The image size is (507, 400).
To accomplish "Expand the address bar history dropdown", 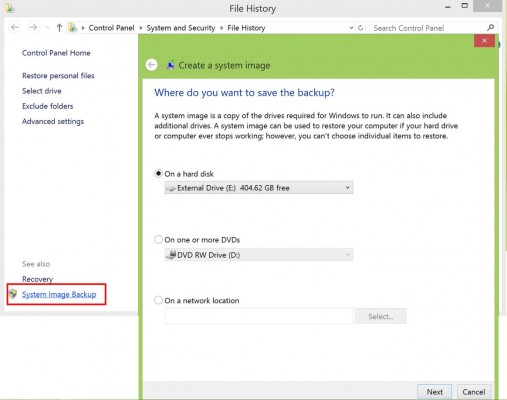I will click(351, 28).
